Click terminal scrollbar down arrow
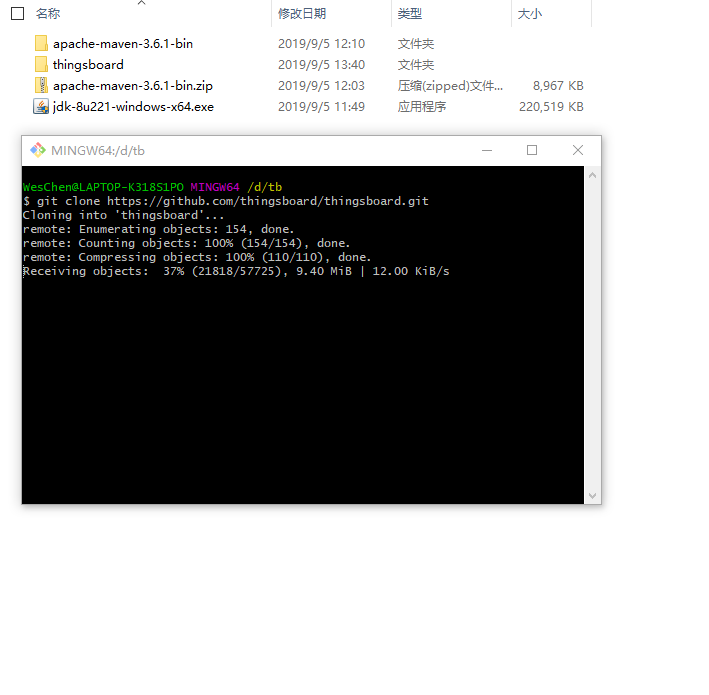The image size is (709, 695). (592, 496)
